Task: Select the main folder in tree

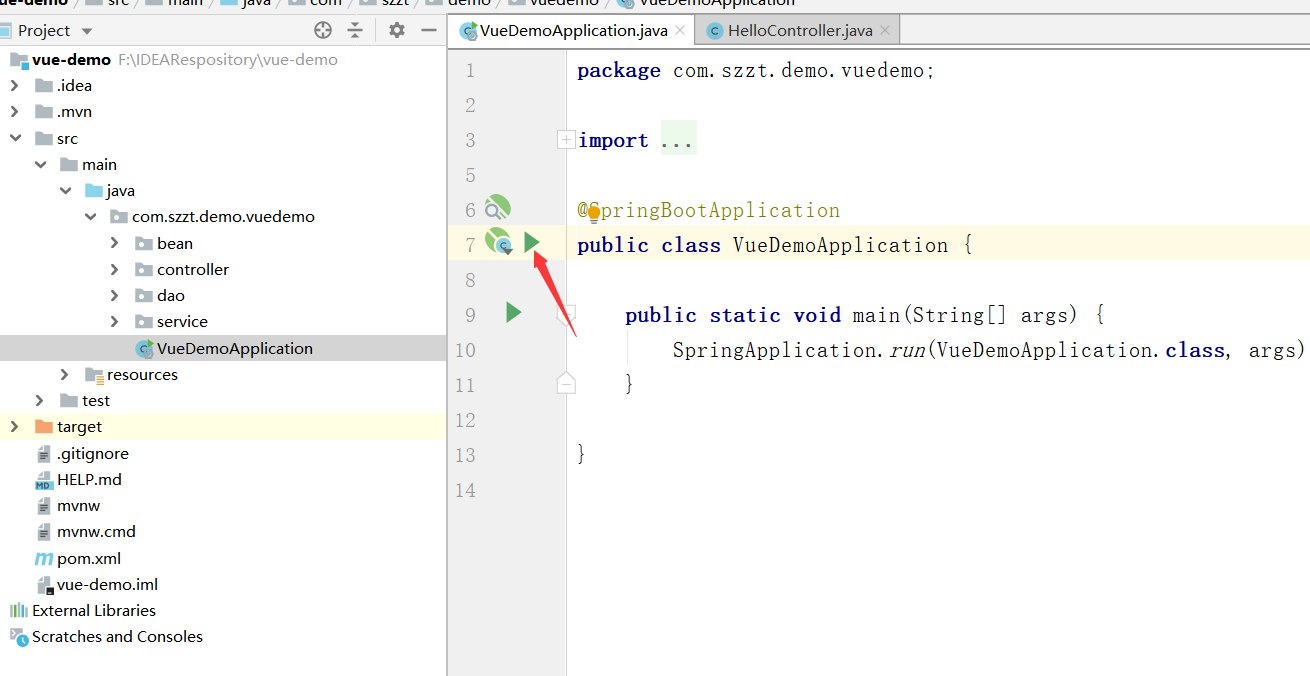Action: [x=99, y=165]
